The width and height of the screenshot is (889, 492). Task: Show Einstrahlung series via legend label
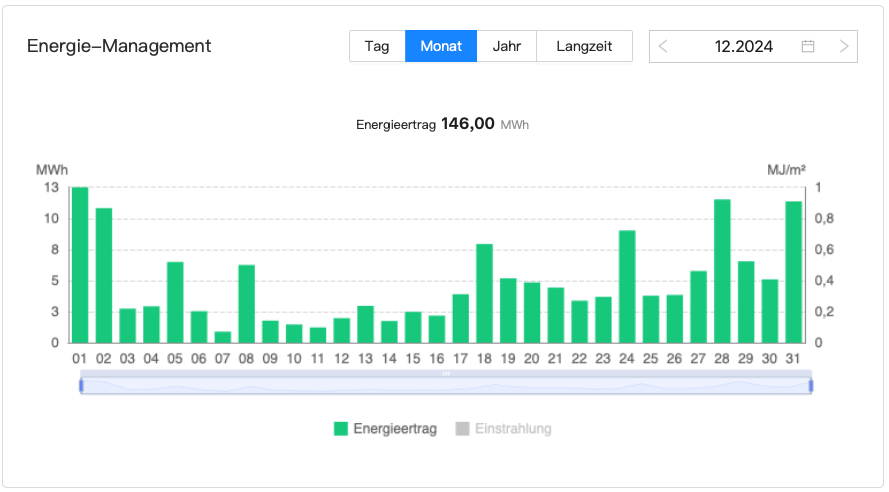513,429
